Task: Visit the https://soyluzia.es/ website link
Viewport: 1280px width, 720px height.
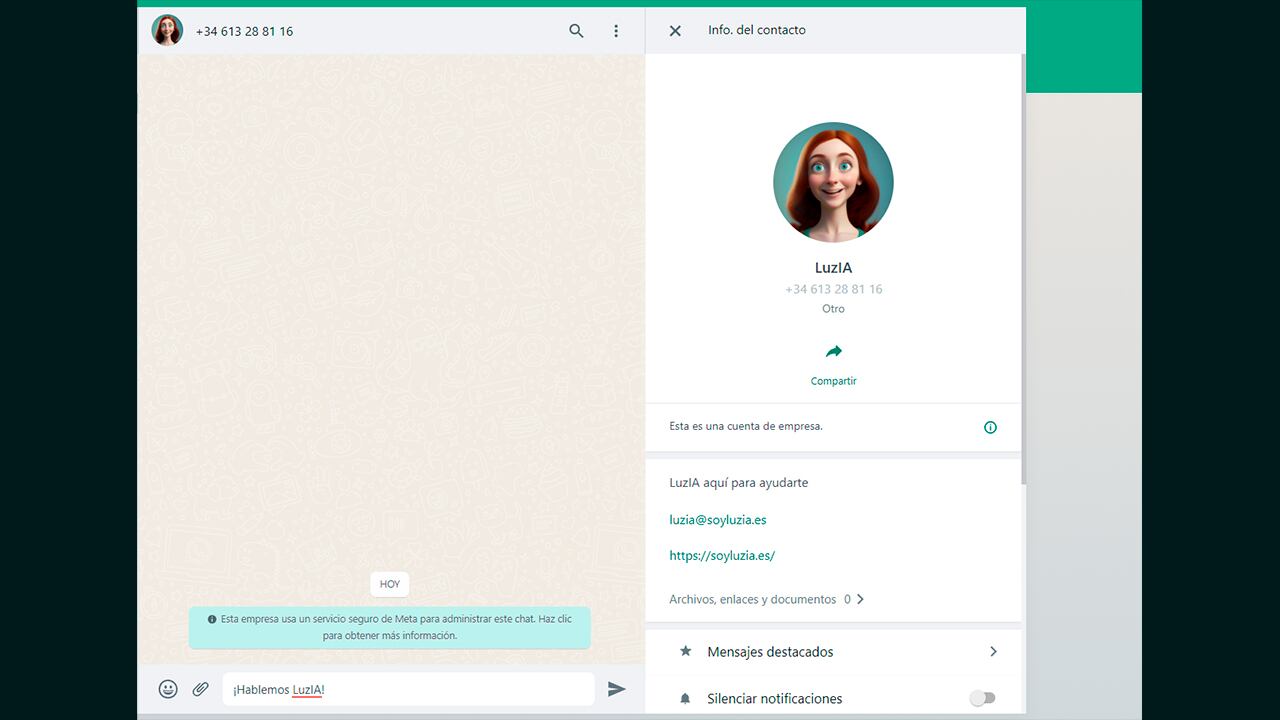Action: tap(722, 555)
